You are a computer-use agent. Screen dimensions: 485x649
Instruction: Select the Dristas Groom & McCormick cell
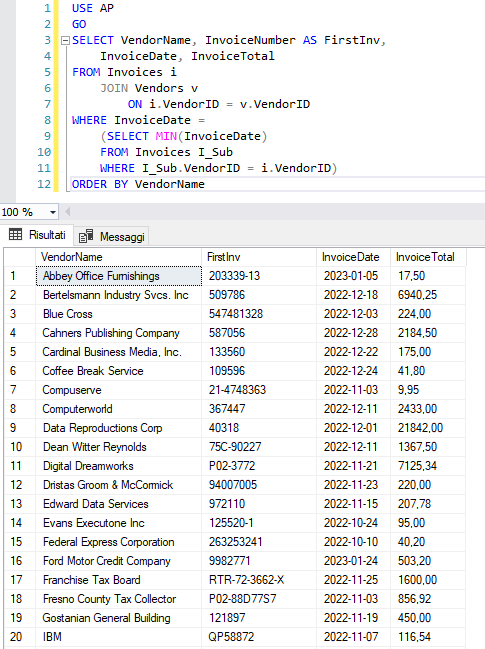(x=119, y=486)
